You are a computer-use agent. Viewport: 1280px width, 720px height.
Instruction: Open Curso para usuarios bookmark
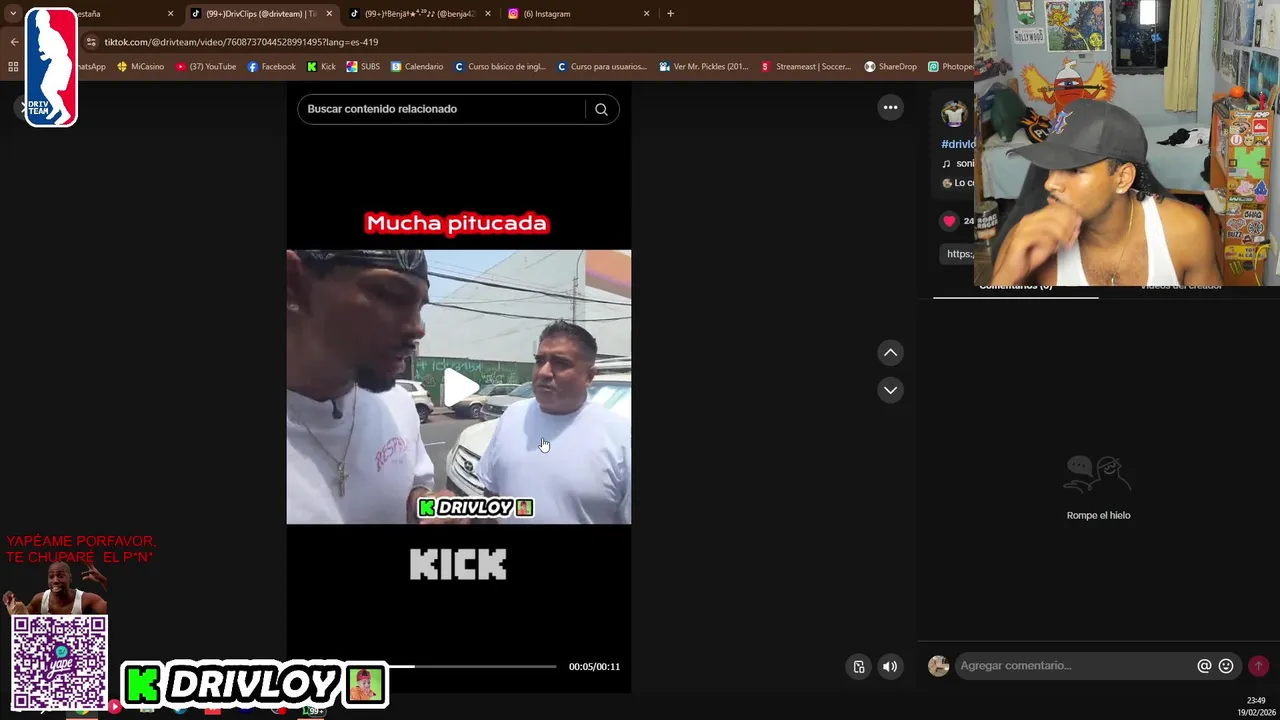point(602,67)
